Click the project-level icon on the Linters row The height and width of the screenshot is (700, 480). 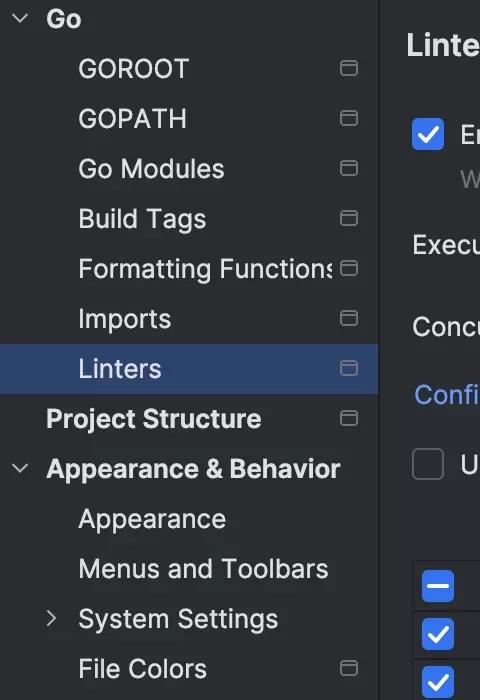coord(349,368)
